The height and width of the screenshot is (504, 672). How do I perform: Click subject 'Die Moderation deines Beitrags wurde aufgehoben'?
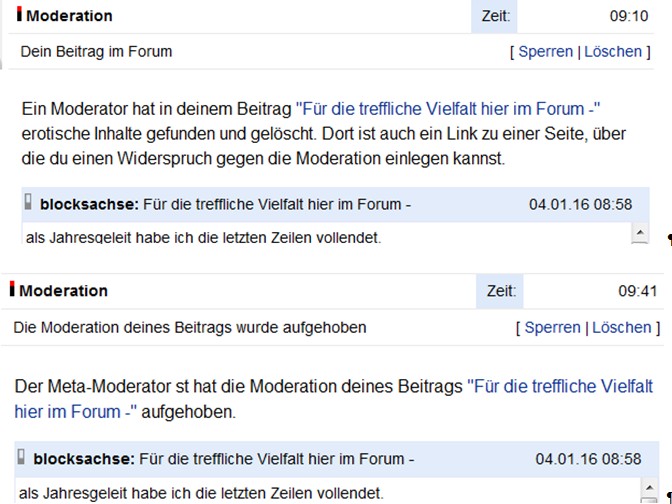coord(190,327)
